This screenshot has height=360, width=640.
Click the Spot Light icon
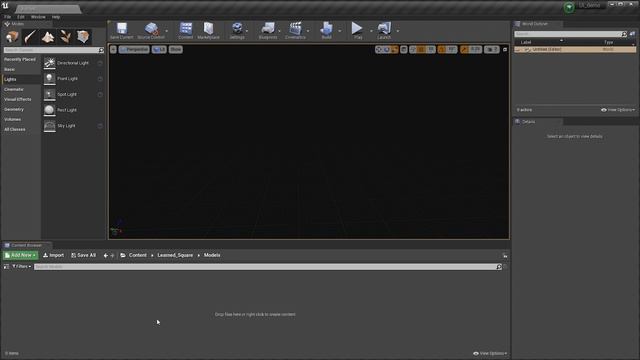(49, 94)
